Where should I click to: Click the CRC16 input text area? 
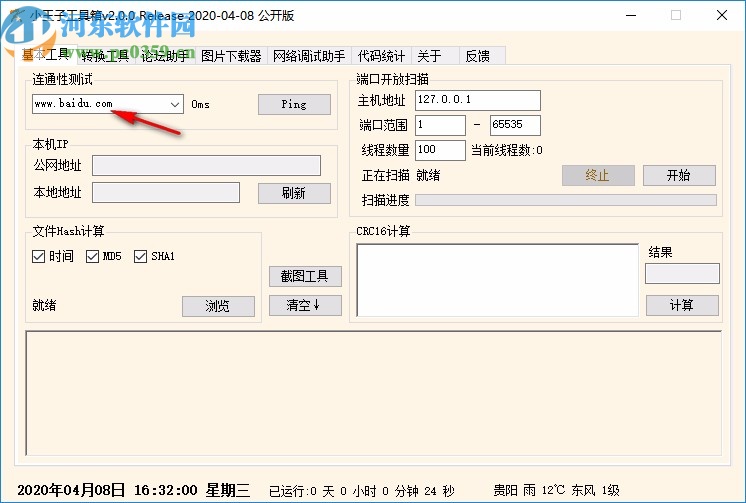[497, 280]
